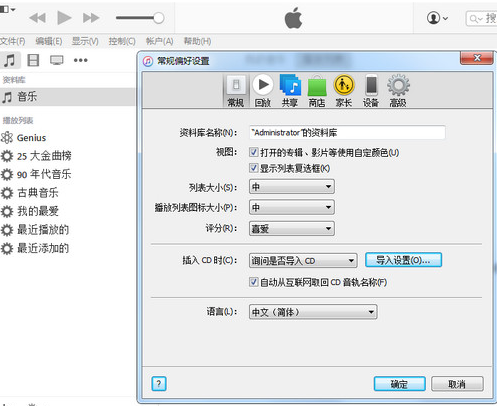
Task: Open the 语言 language dropdown
Action: [313, 312]
